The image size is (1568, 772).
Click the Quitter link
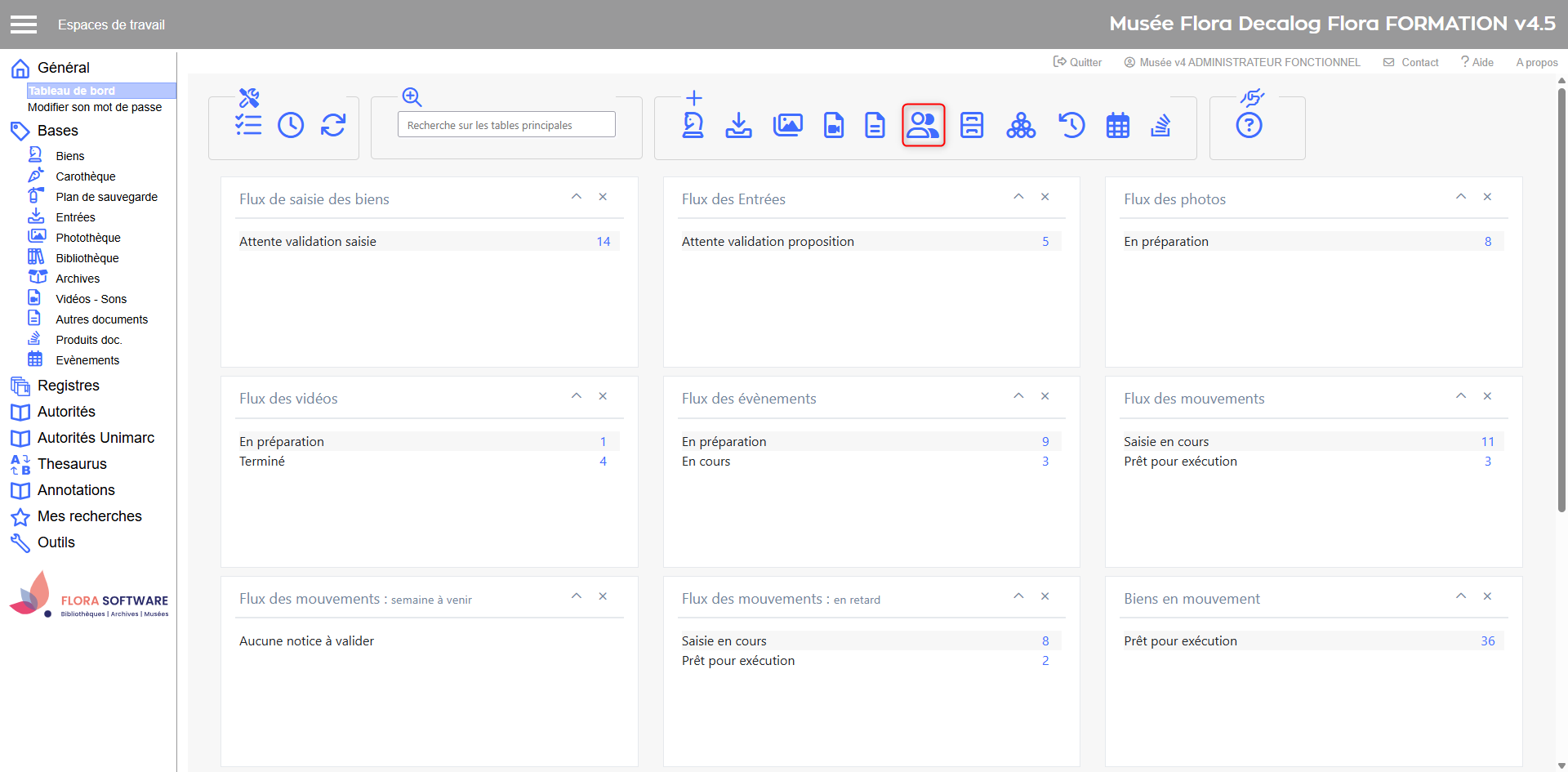[1078, 62]
